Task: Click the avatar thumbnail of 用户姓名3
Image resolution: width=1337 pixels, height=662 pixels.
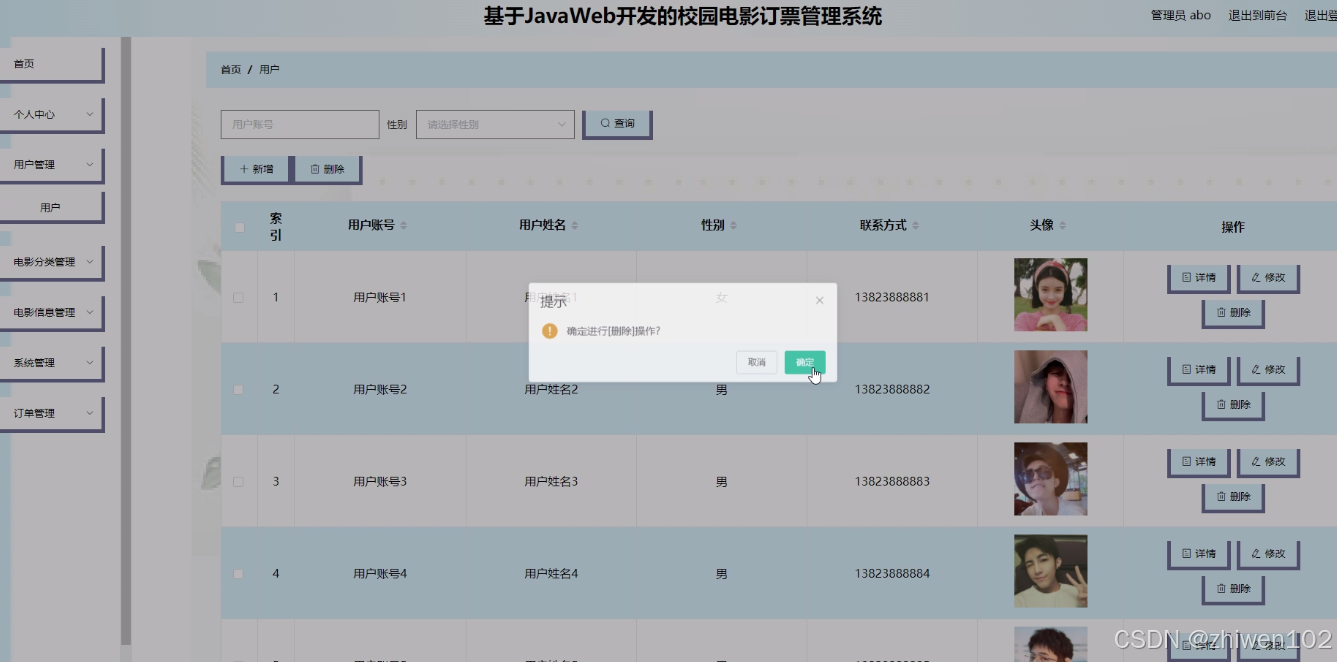Action: pos(1050,478)
